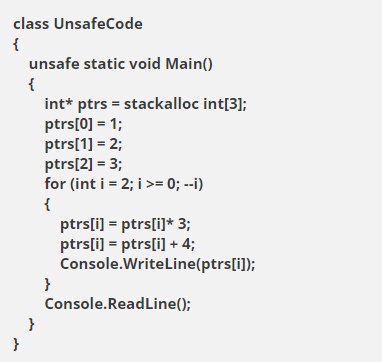Click the opening brace below Main()
Screen dimensions: 382x362
point(31,84)
